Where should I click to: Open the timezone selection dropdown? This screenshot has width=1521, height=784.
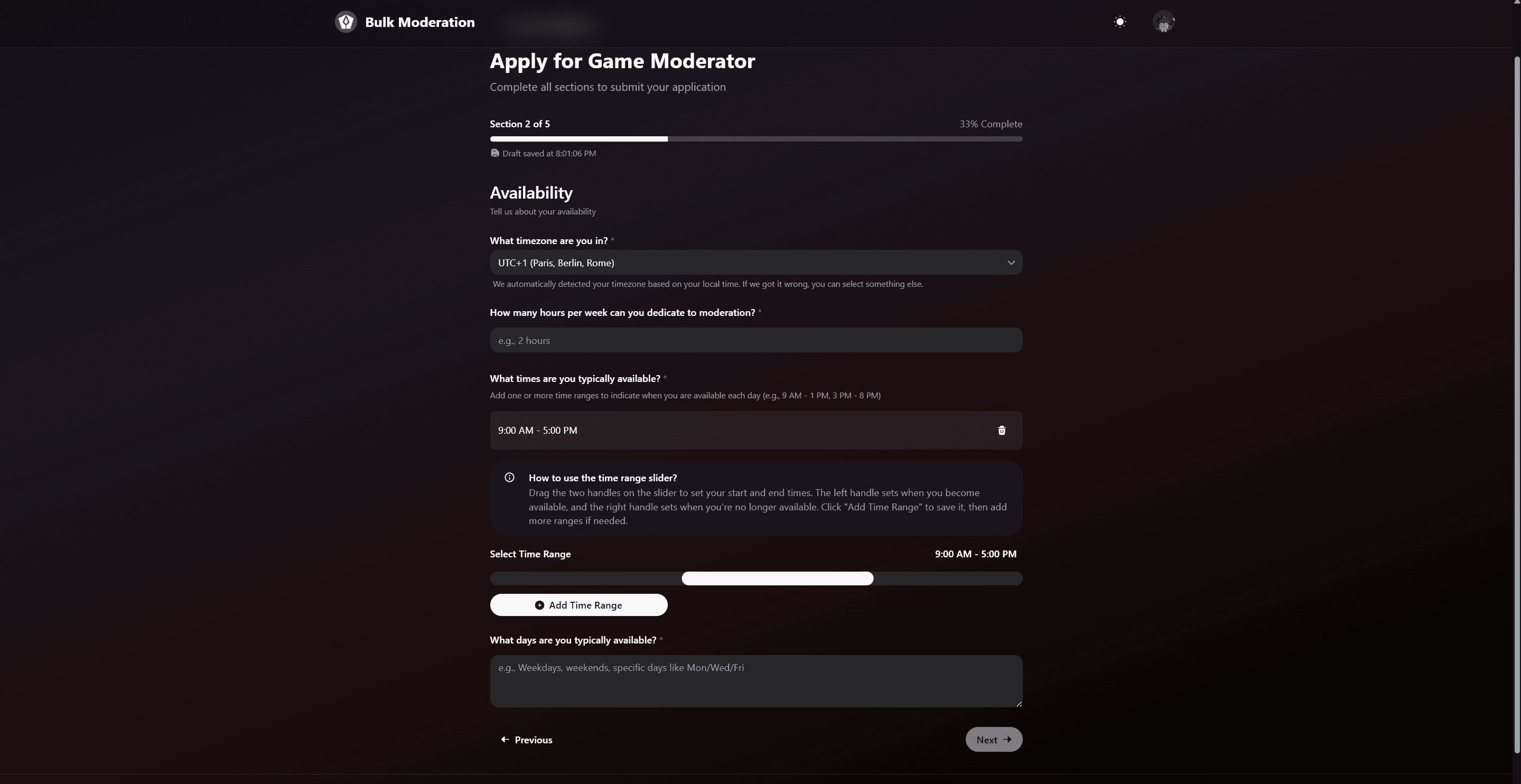coord(756,262)
